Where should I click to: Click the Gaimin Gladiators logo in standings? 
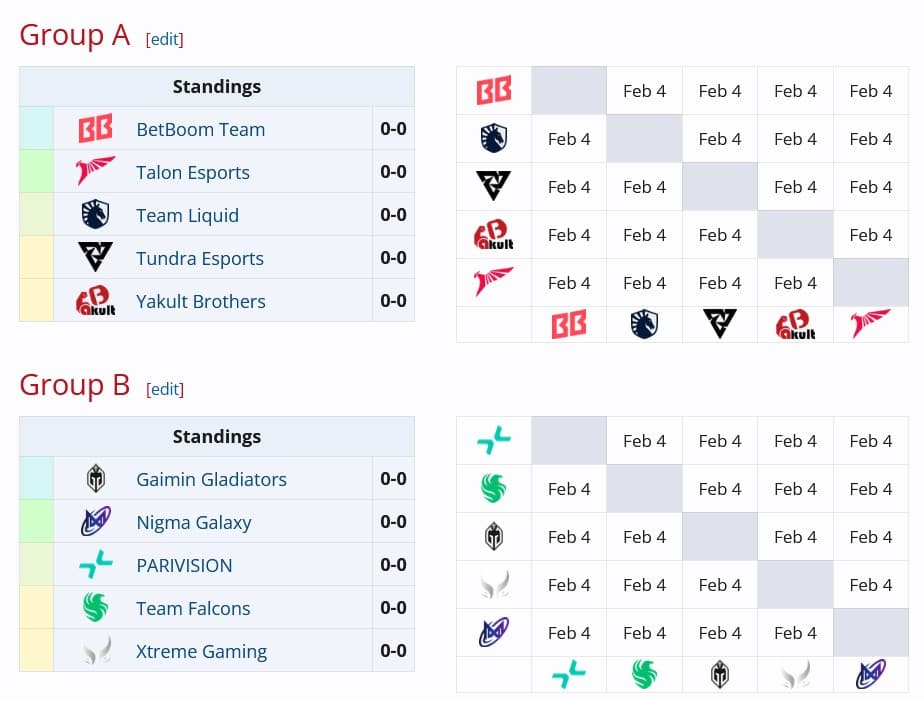click(x=96, y=479)
